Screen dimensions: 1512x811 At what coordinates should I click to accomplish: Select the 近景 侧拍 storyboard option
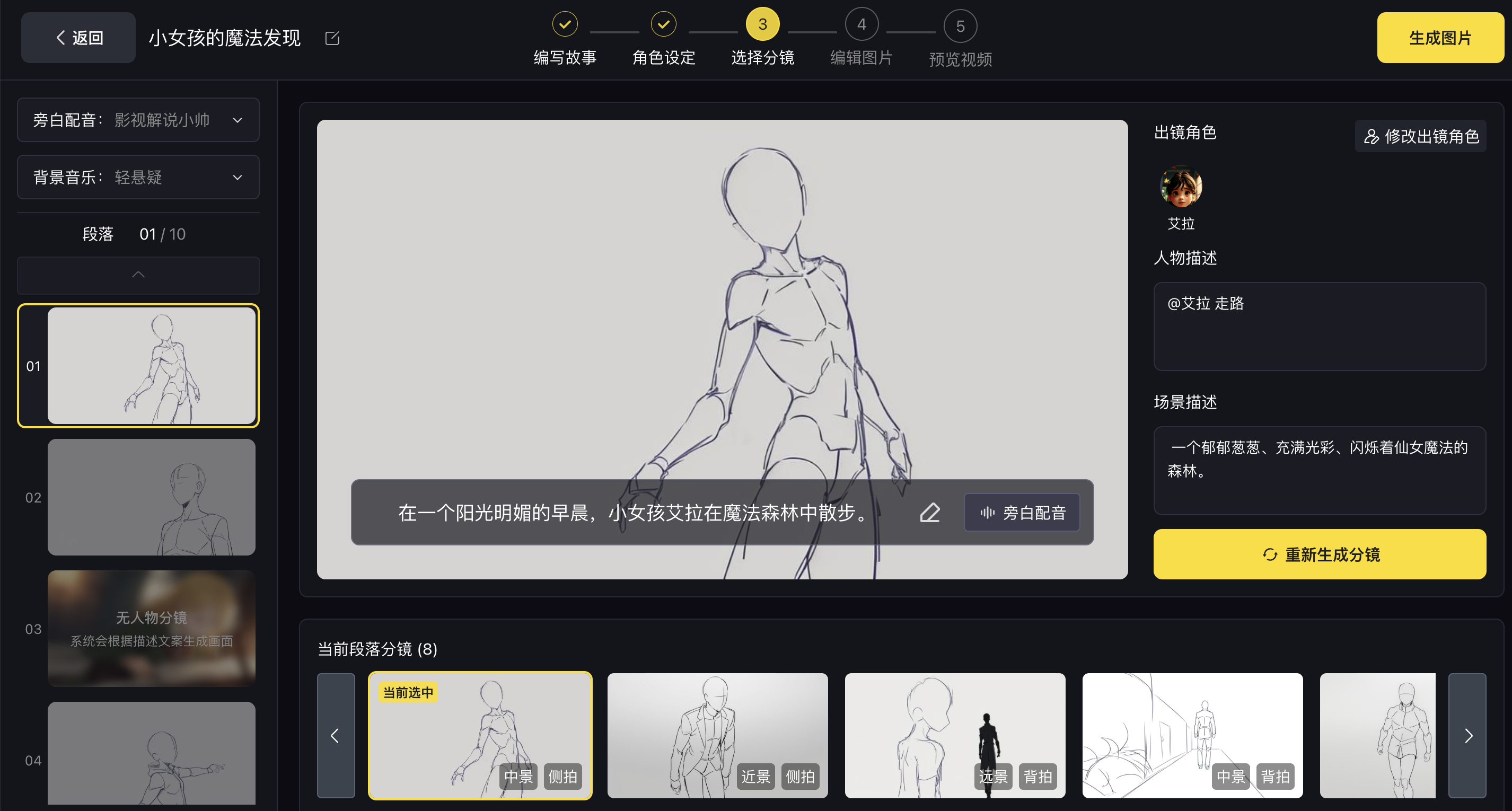click(x=717, y=735)
